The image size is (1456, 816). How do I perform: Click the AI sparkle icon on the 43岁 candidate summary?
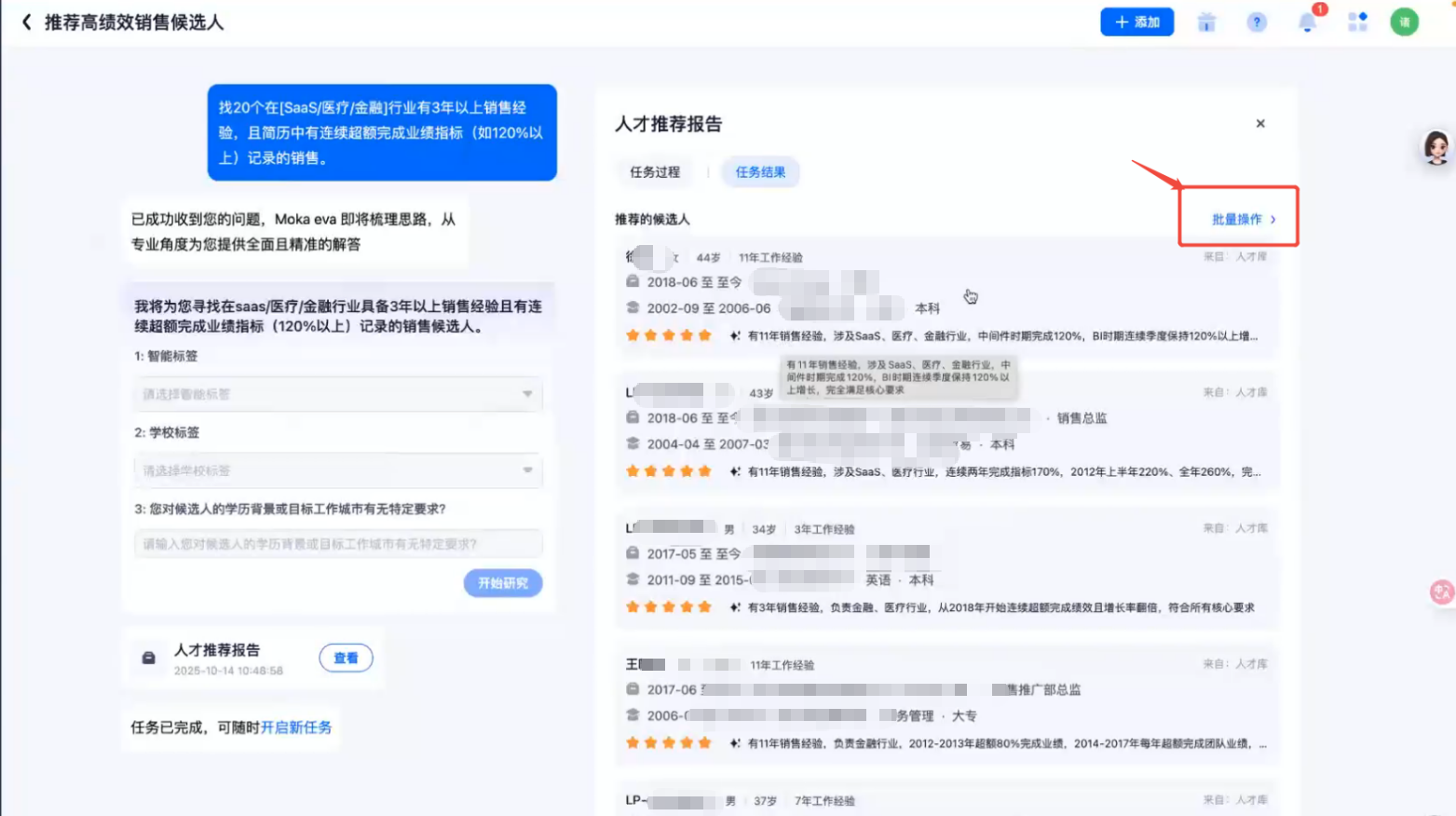coord(735,472)
